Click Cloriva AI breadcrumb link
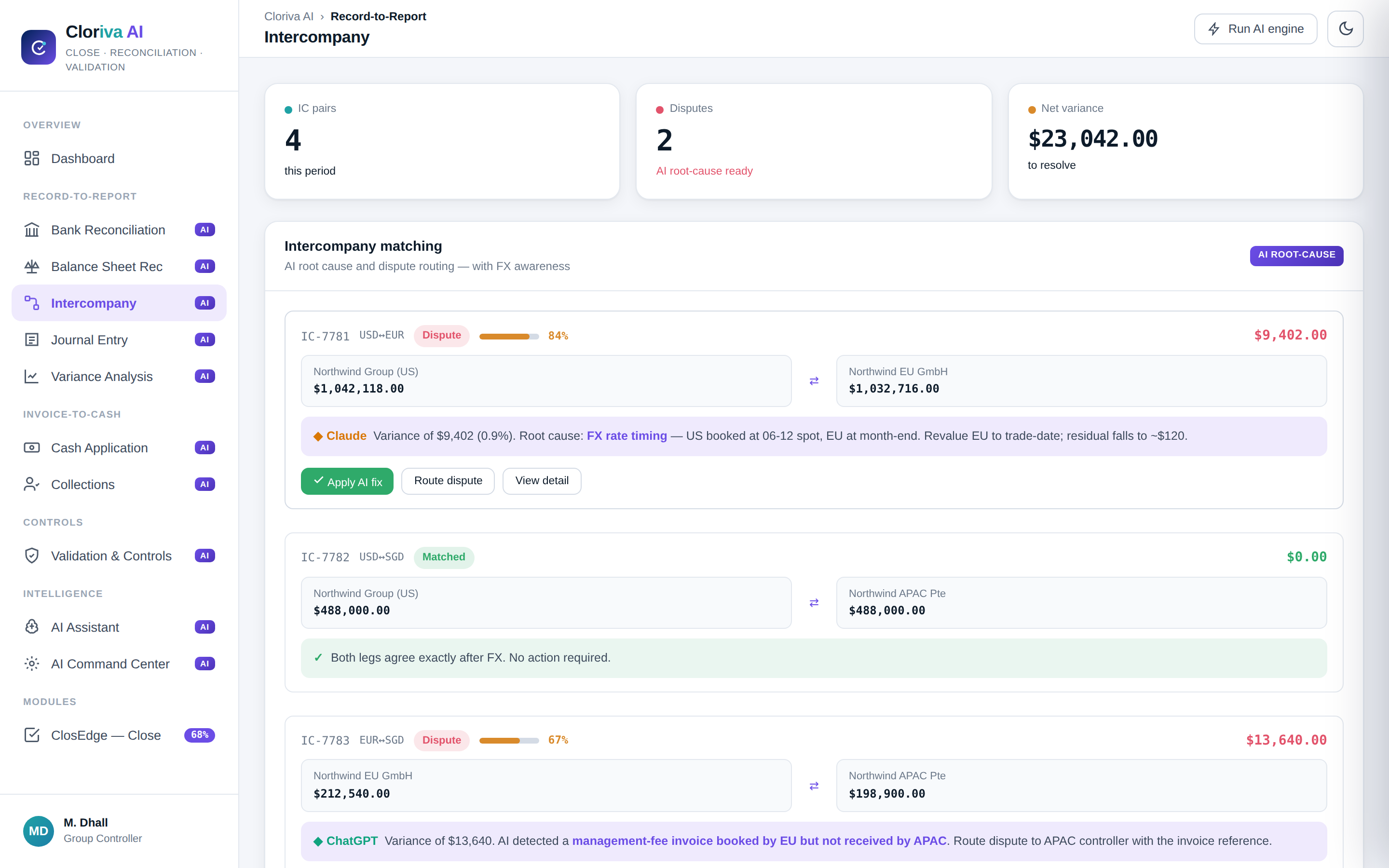1389x868 pixels. pyautogui.click(x=289, y=17)
